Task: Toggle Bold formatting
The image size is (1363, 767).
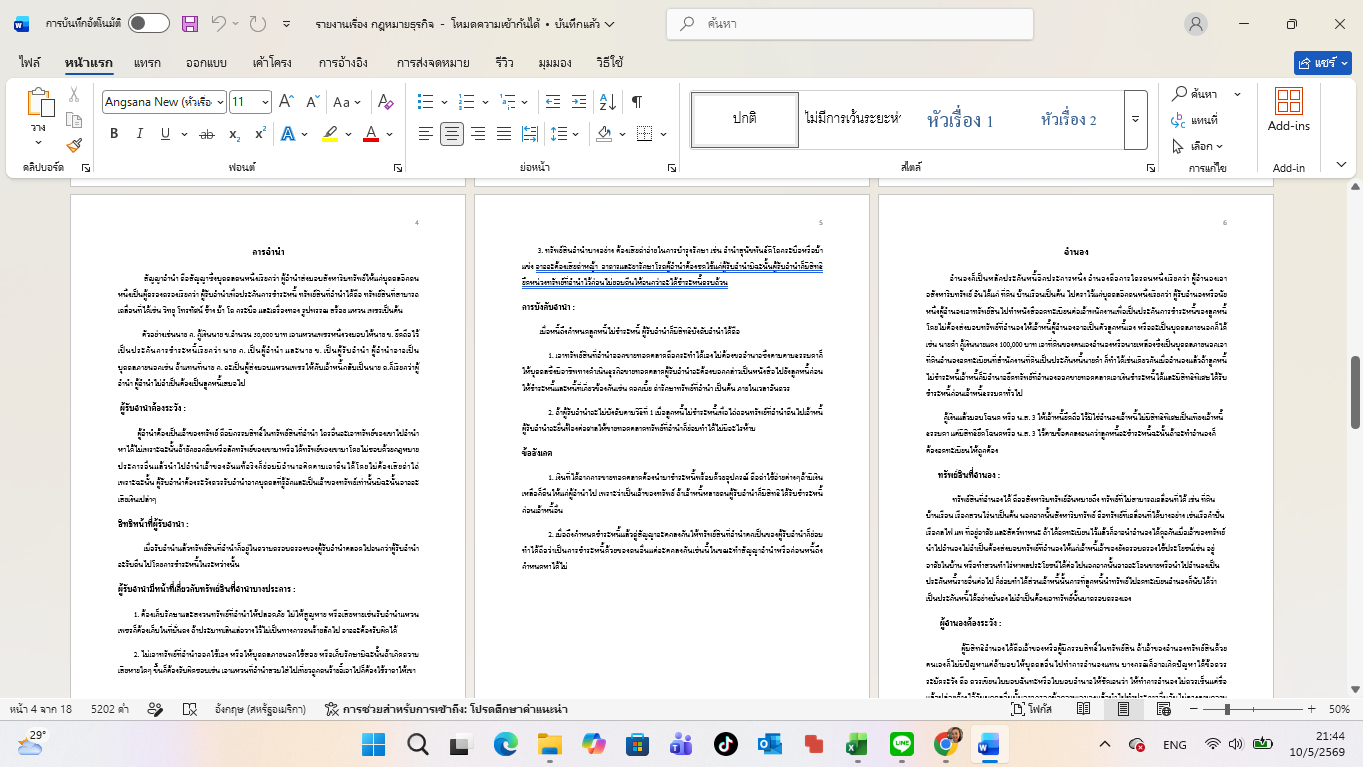Action: pyautogui.click(x=113, y=134)
